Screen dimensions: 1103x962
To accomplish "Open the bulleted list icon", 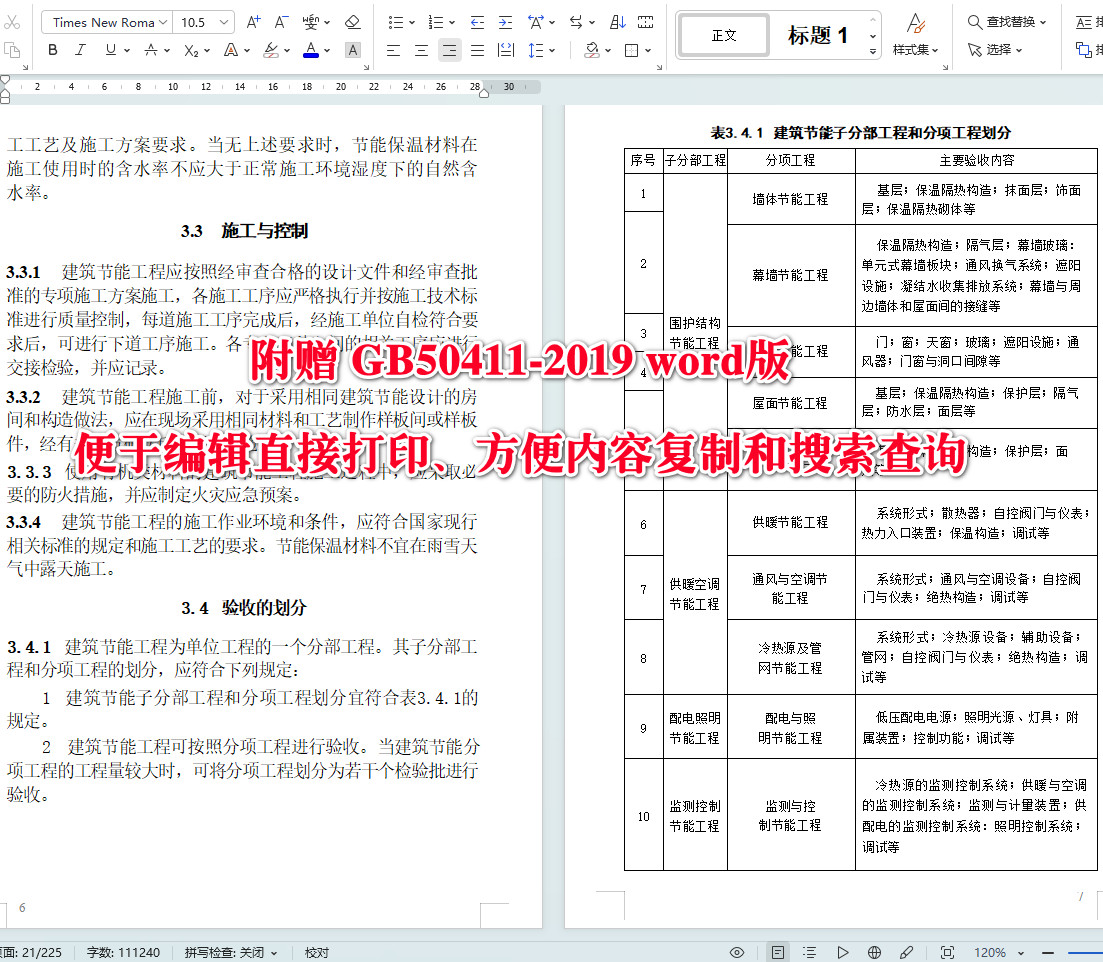I will (394, 20).
